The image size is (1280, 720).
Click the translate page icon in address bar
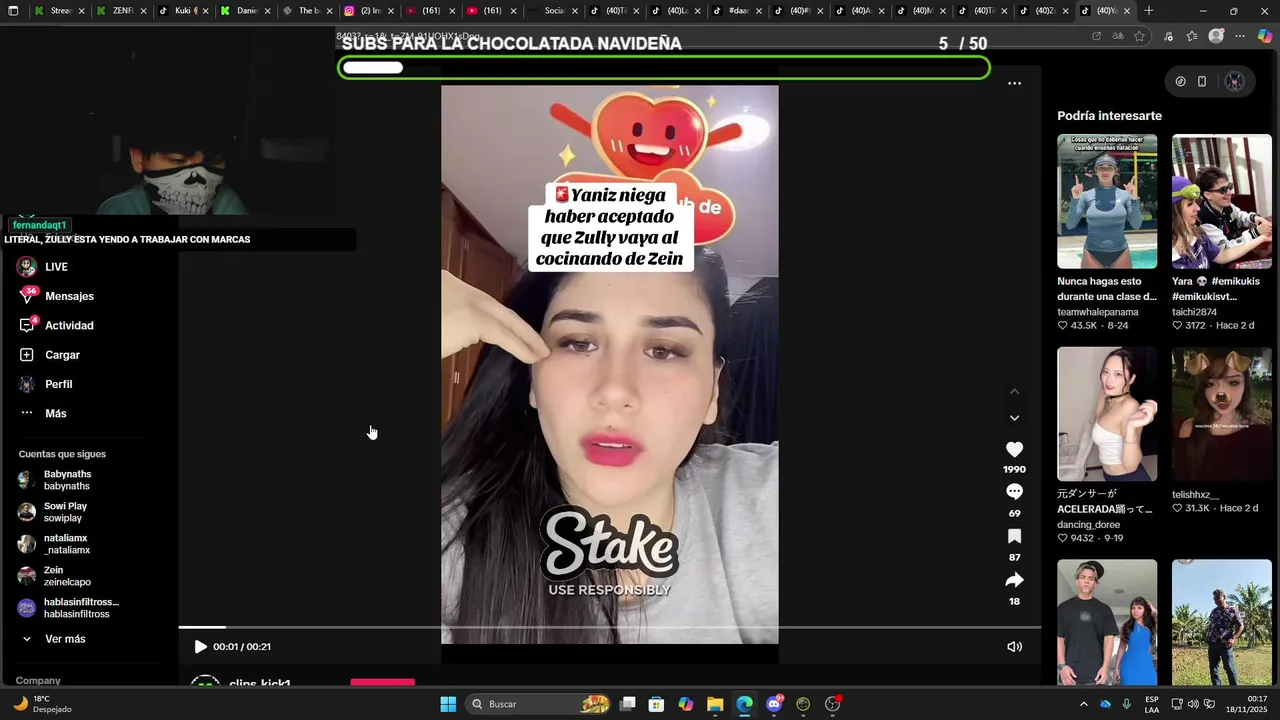1118,36
